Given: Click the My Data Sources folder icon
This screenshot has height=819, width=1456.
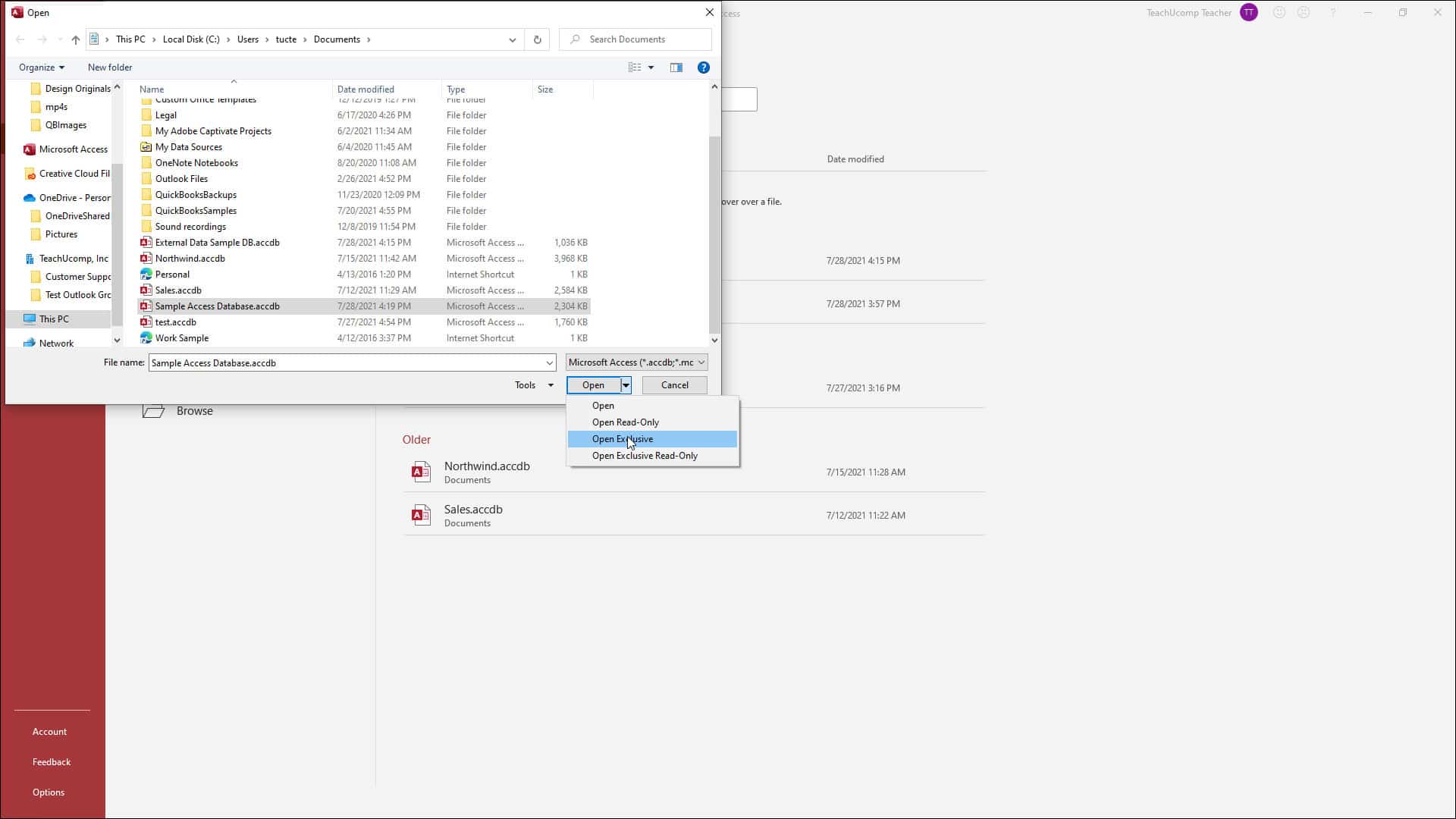Looking at the screenshot, I should 146,147.
